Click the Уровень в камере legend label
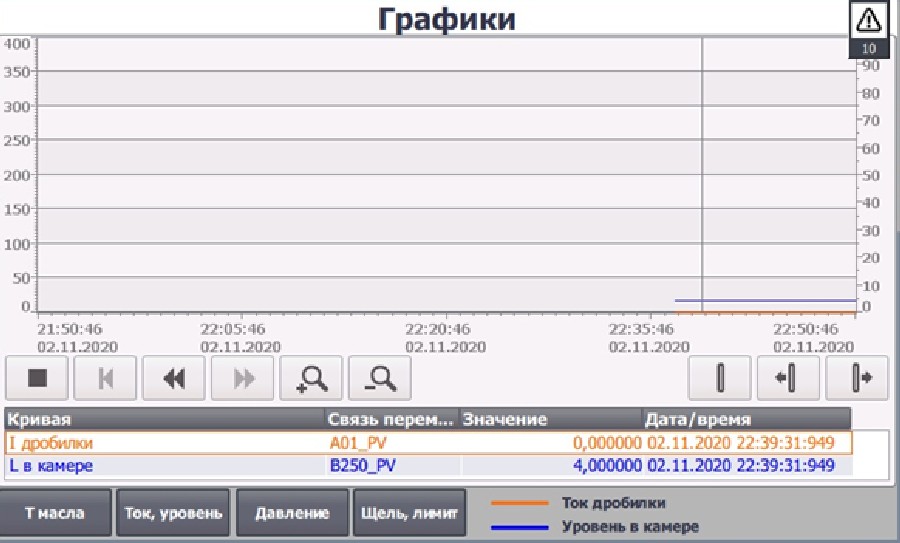 630,526
